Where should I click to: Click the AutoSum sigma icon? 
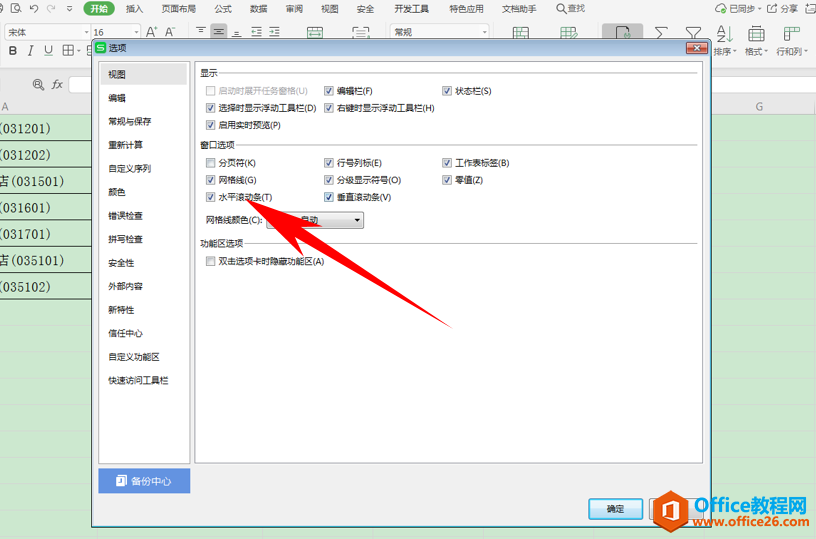(661, 33)
